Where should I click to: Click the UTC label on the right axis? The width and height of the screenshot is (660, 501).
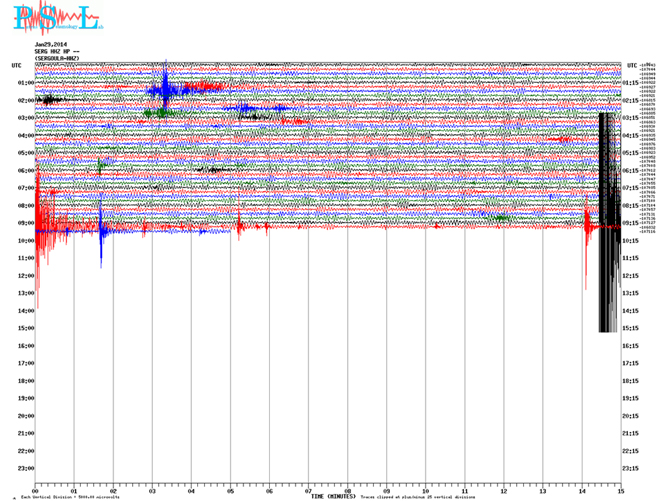631,65
